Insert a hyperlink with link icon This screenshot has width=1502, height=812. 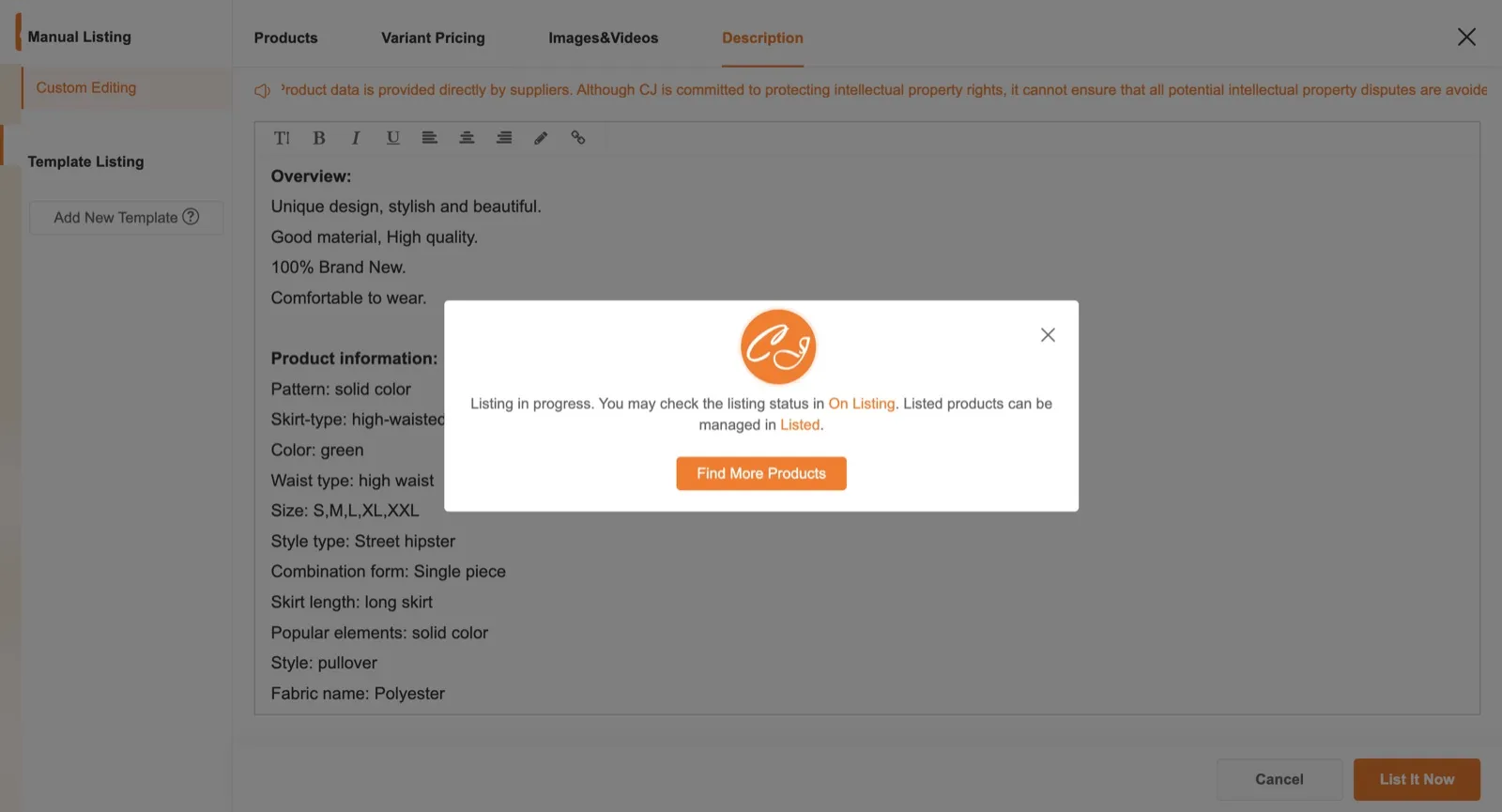click(x=578, y=138)
